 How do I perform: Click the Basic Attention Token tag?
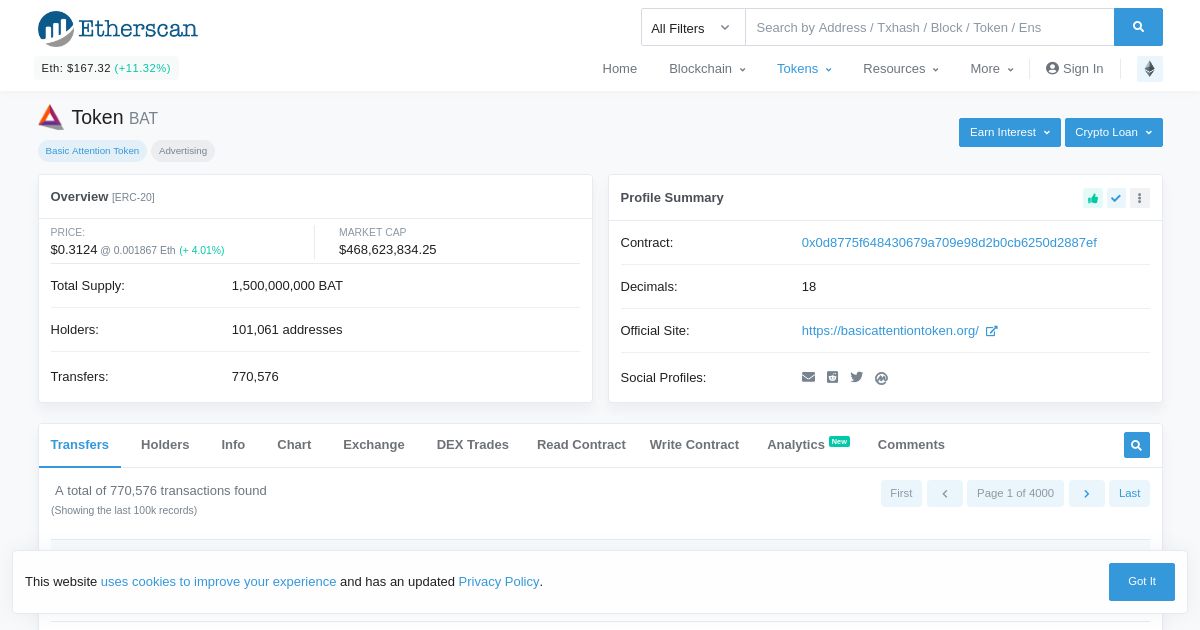pyautogui.click(x=92, y=151)
